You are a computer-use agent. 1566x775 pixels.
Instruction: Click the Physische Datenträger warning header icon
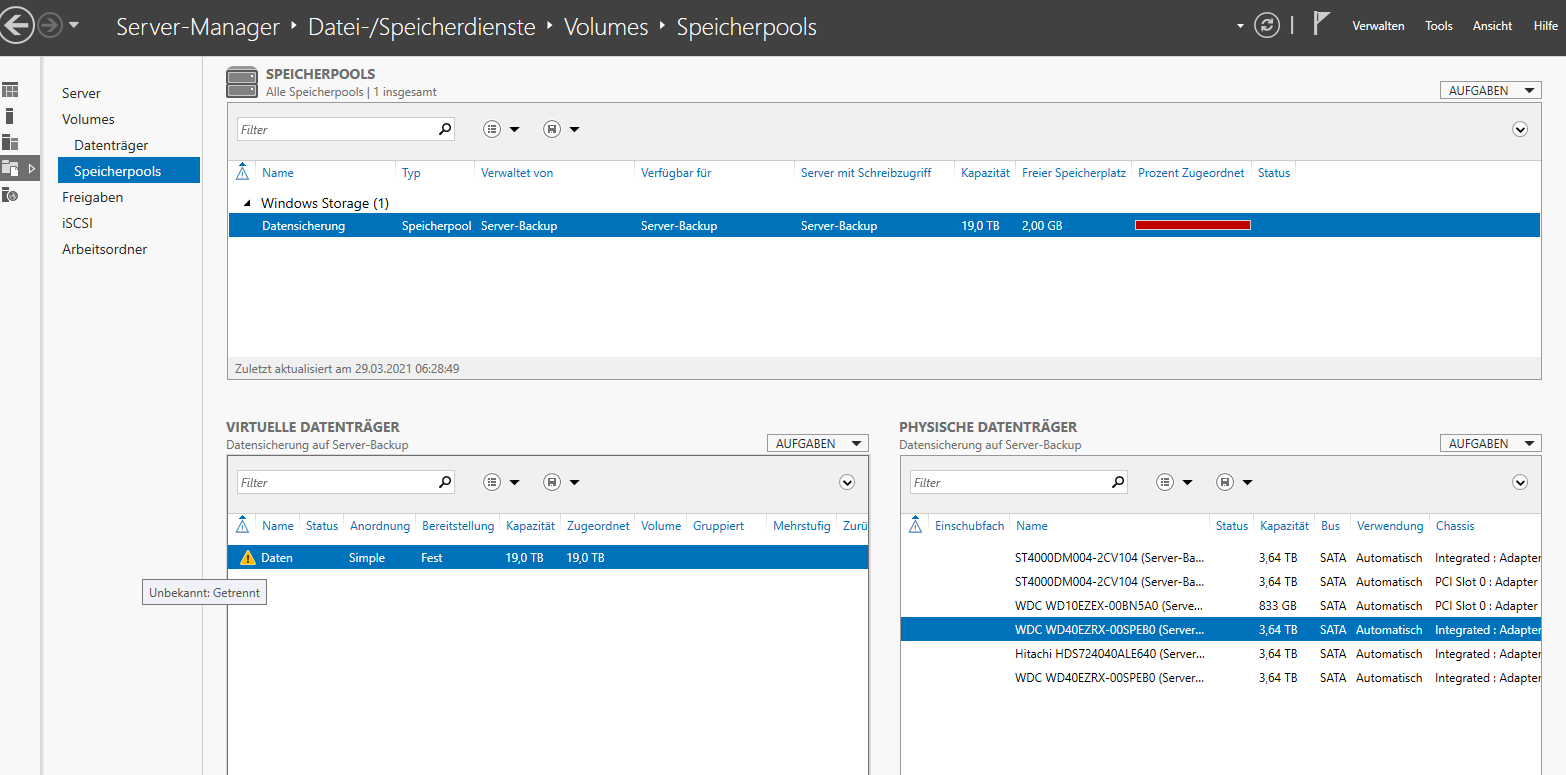pos(915,525)
